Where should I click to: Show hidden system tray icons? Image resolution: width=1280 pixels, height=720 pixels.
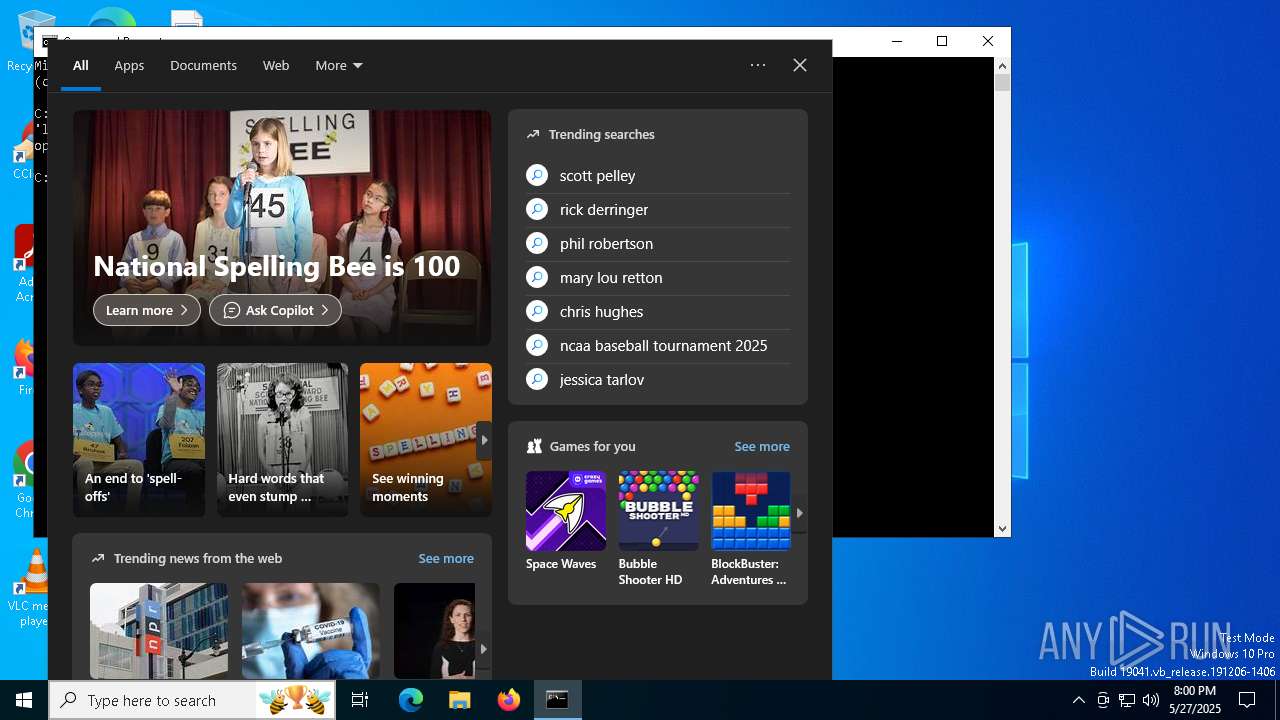click(1078, 700)
